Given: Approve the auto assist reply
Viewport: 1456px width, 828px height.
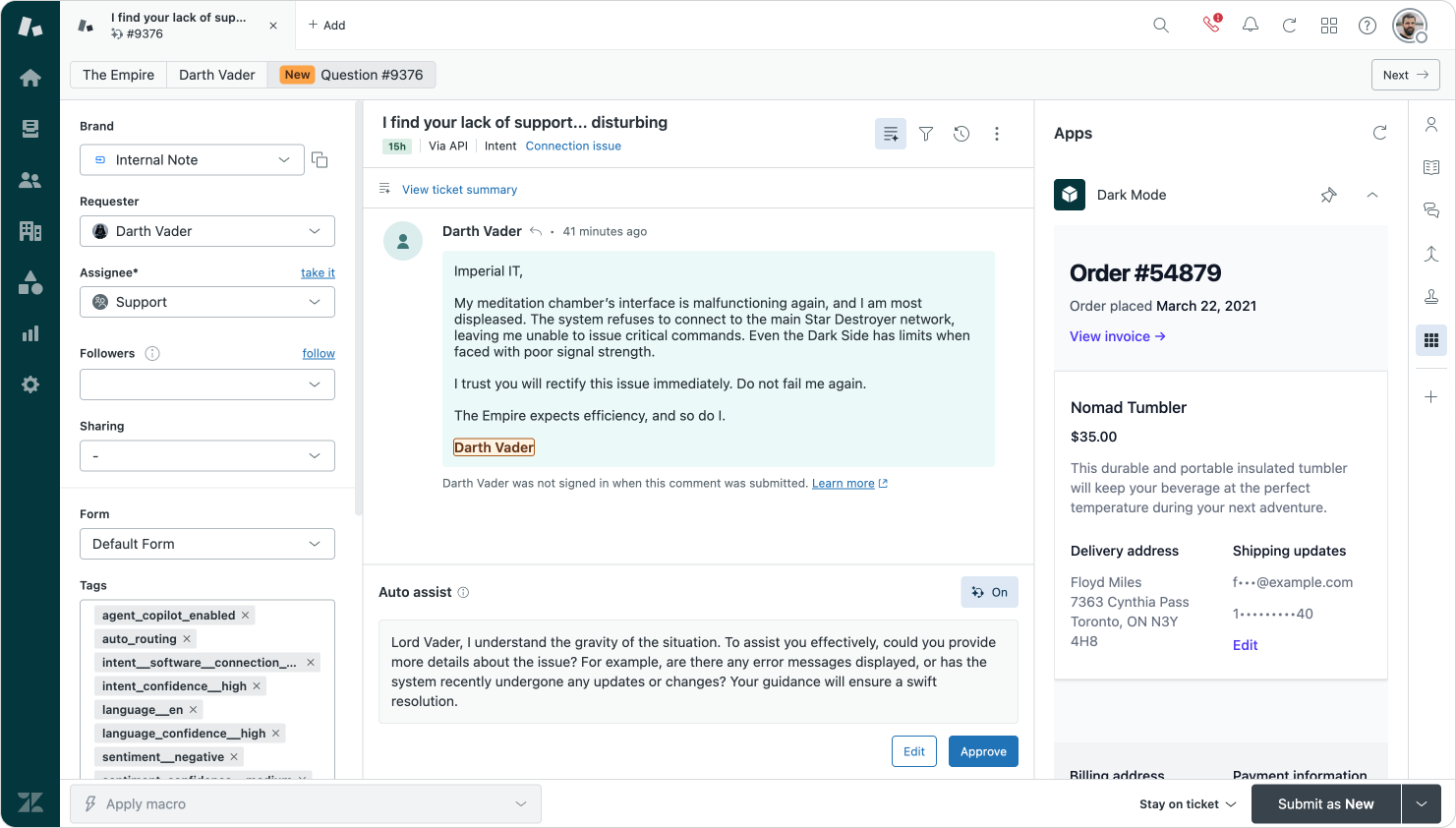Looking at the screenshot, I should coord(983,751).
